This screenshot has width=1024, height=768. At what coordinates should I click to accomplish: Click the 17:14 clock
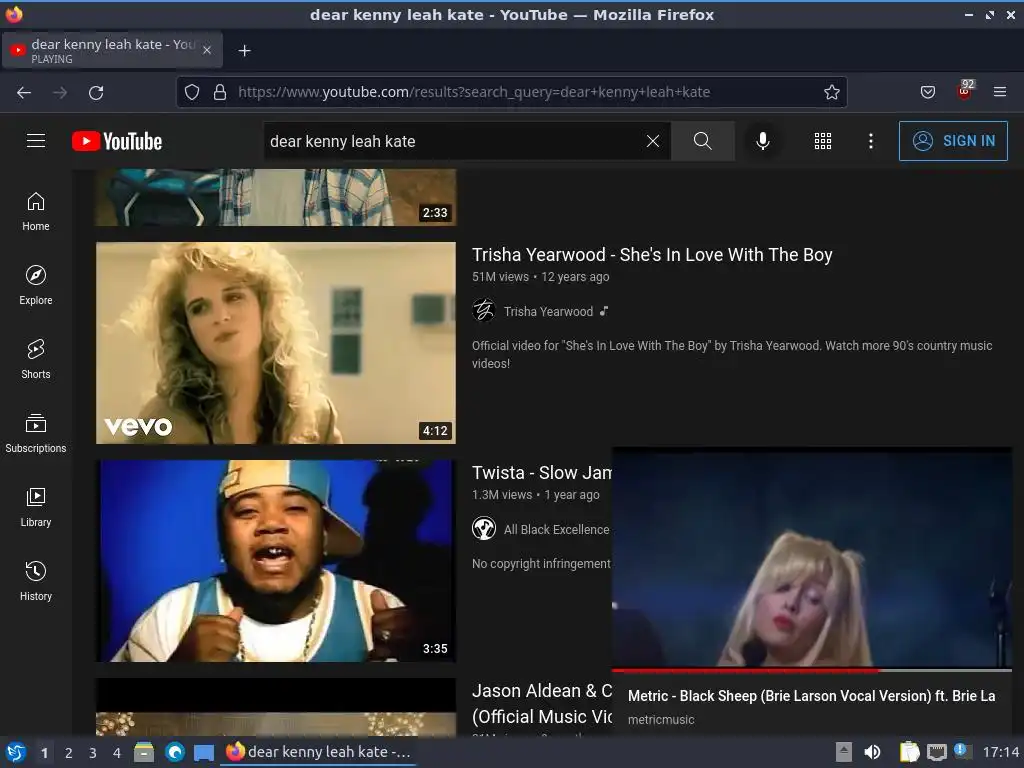(1000, 752)
